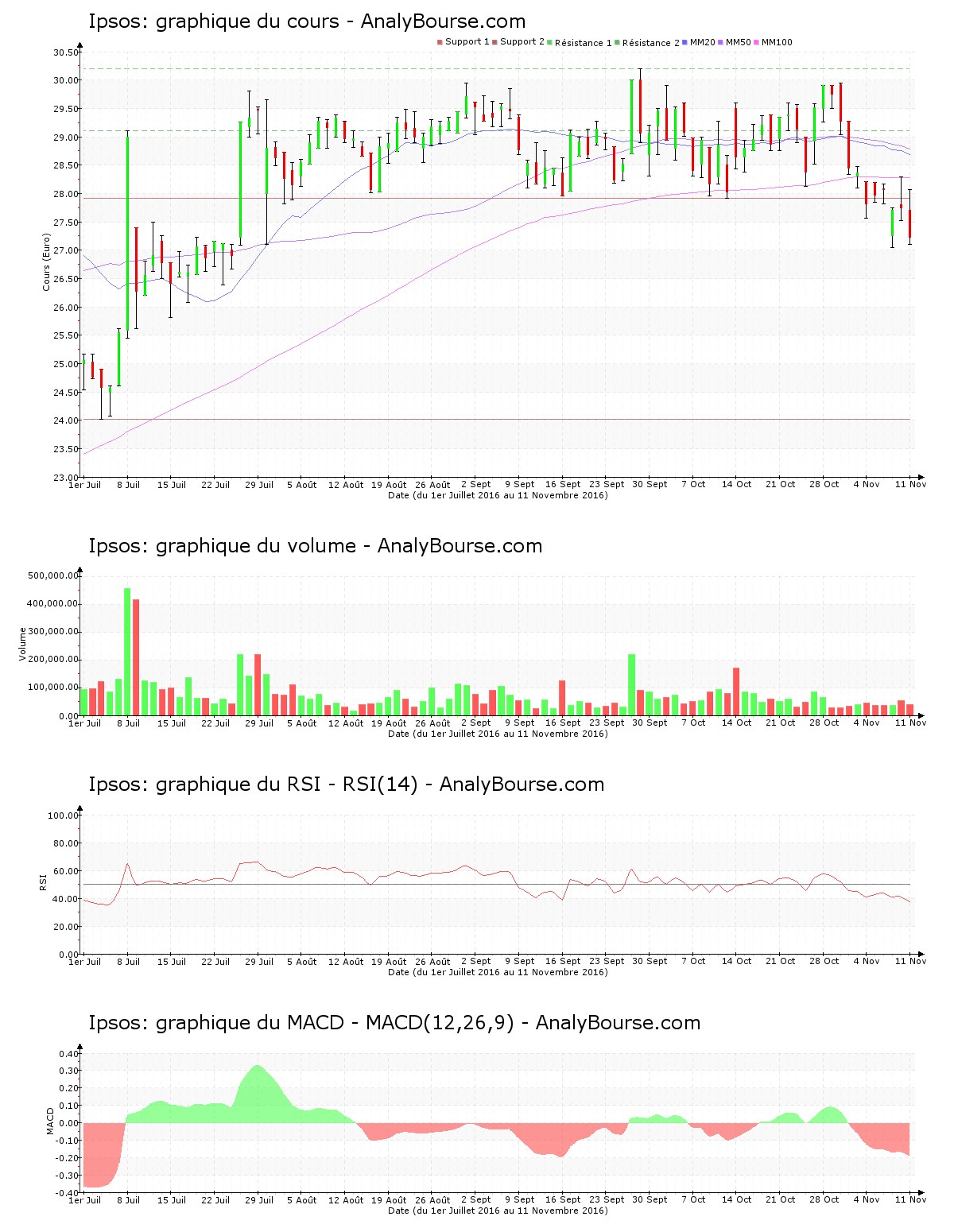
Task: Select the Résistance 2 legend label
Action: [651, 43]
